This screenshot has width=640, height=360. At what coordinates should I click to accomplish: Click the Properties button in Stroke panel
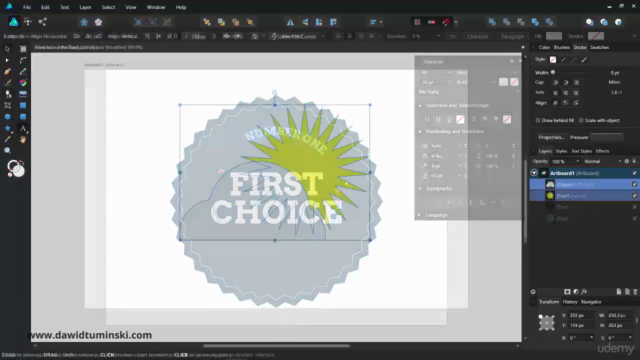(551, 137)
